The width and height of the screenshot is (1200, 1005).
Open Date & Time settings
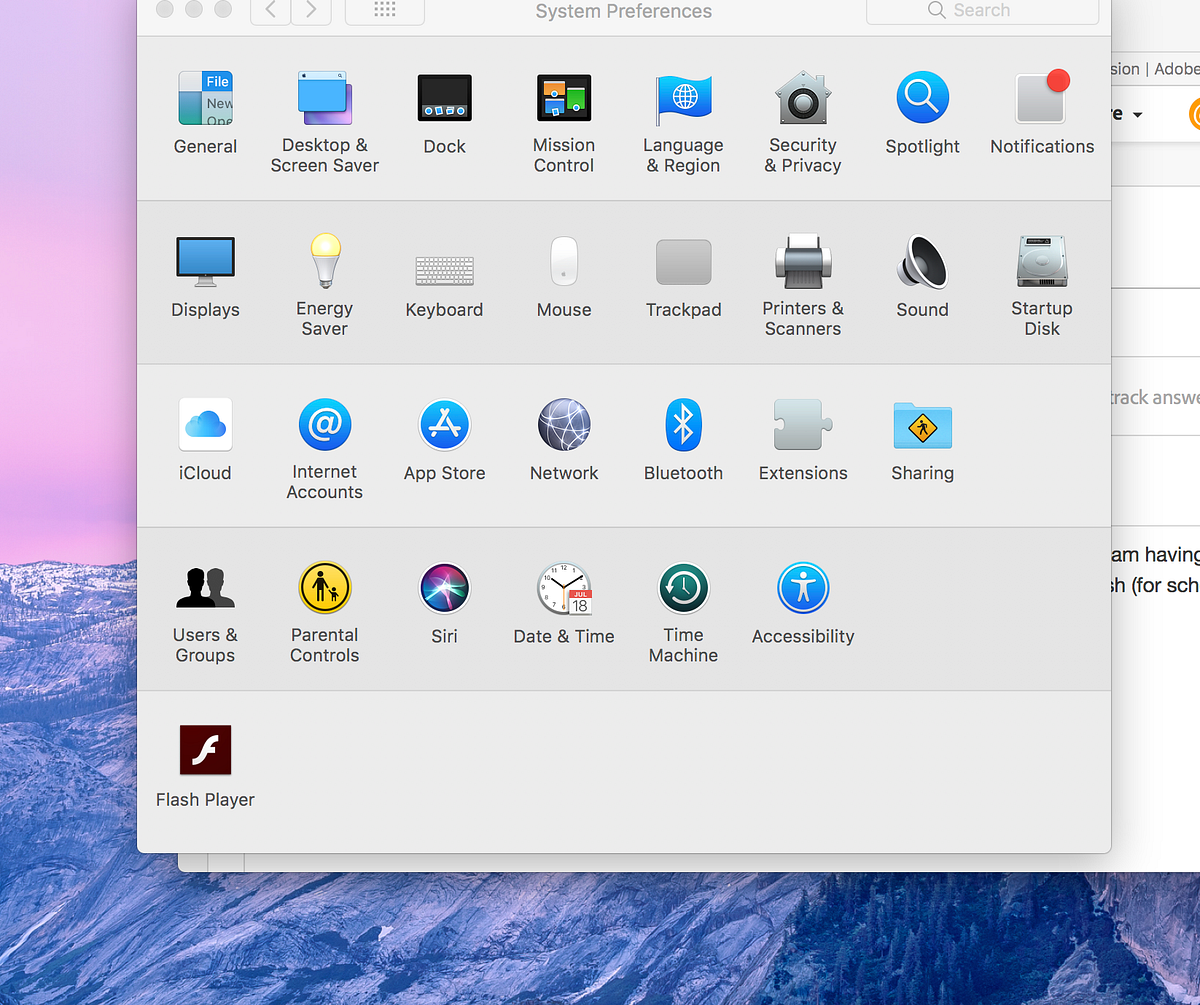coord(563,588)
